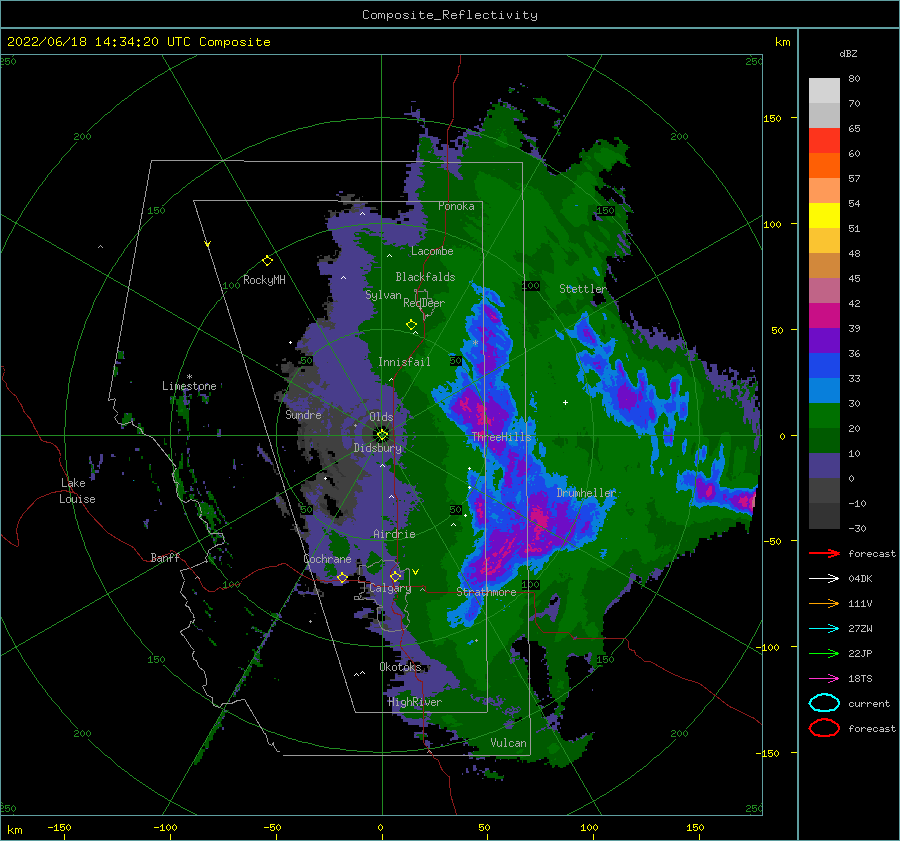Click the Strathmore city label

[x=486, y=592]
